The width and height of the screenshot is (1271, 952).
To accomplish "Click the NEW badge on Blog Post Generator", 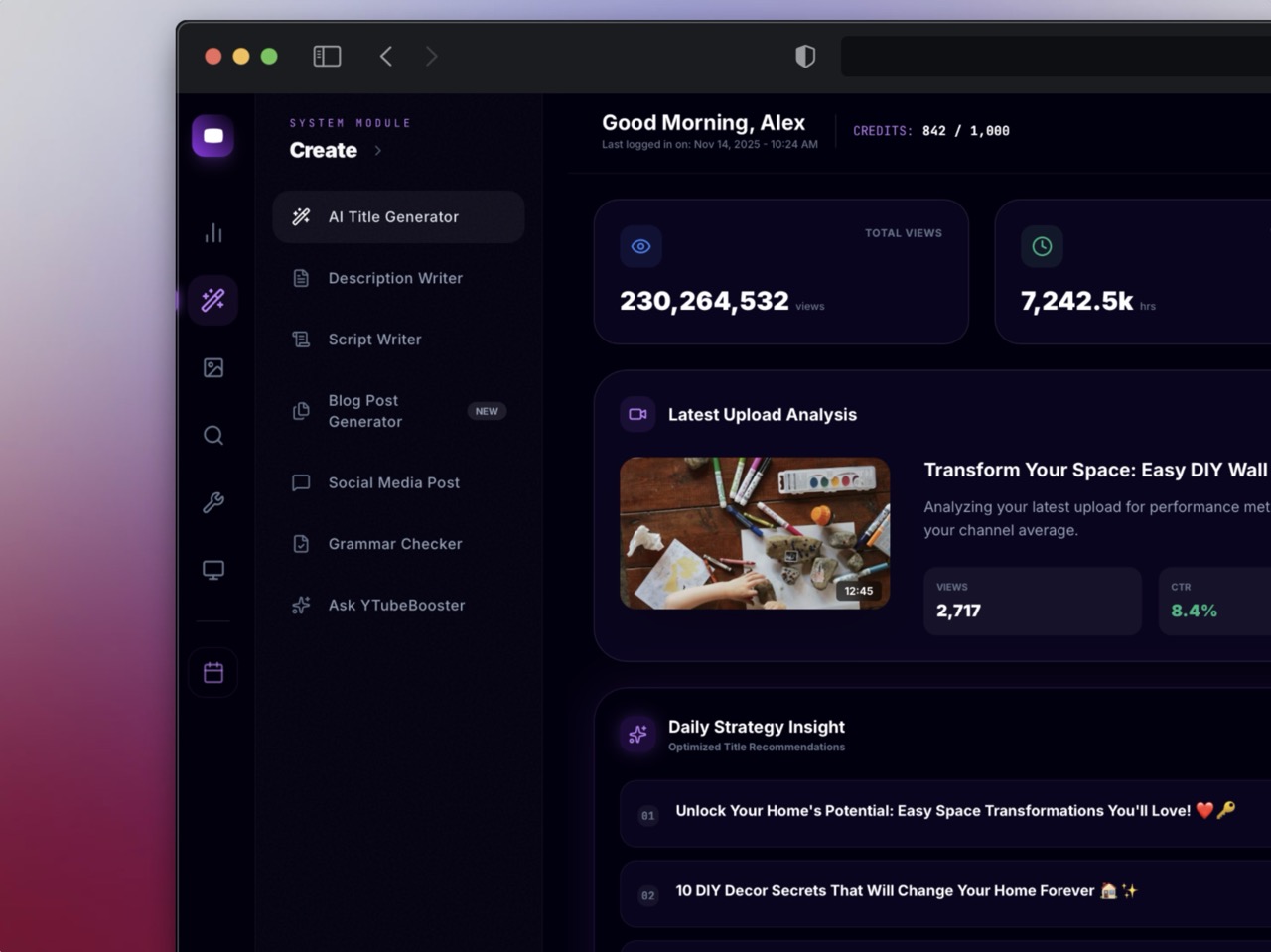I will tap(487, 411).
